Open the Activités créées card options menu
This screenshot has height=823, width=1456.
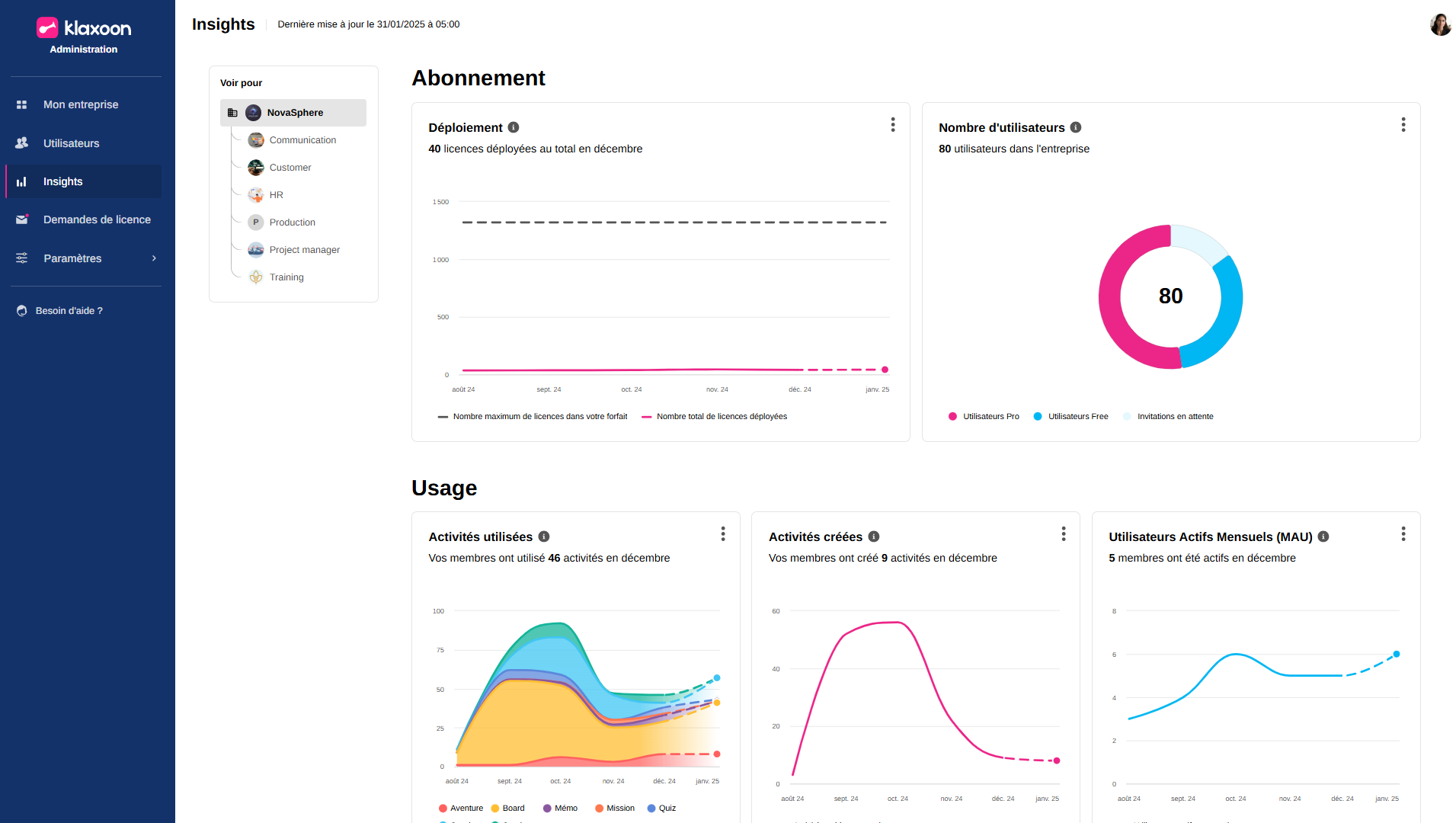coord(1064,534)
